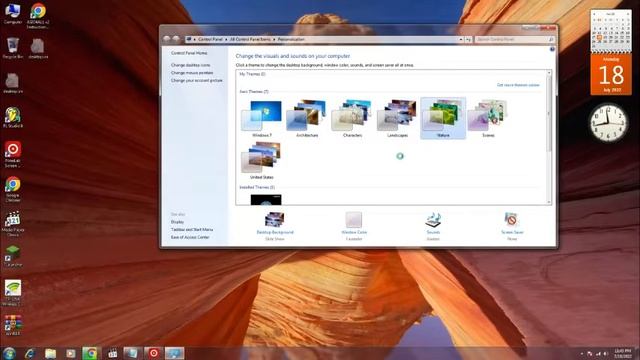Click the Get more themes online link

pos(518,85)
